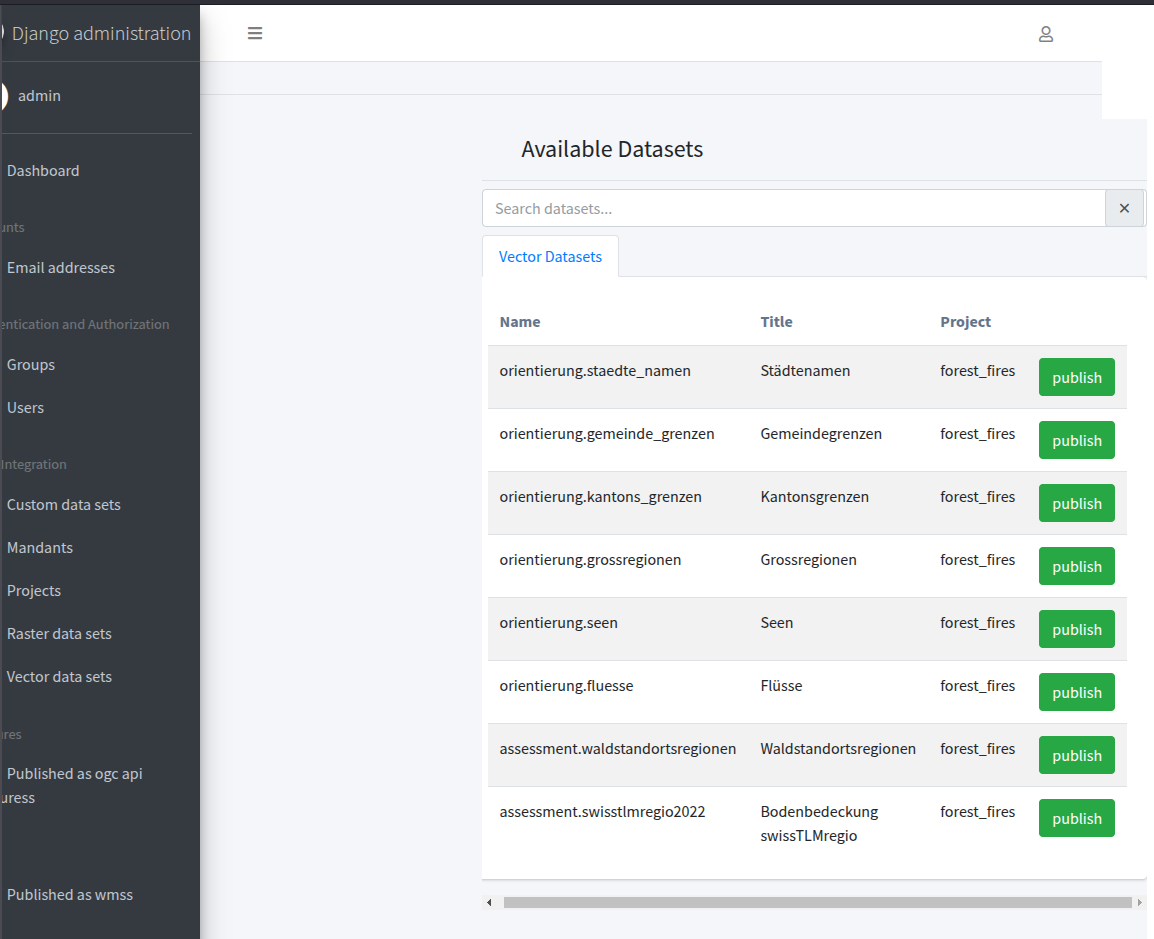Publish the Bodenbedeckung swissTLMregio dataset
1154x939 pixels.
(x=1076, y=819)
